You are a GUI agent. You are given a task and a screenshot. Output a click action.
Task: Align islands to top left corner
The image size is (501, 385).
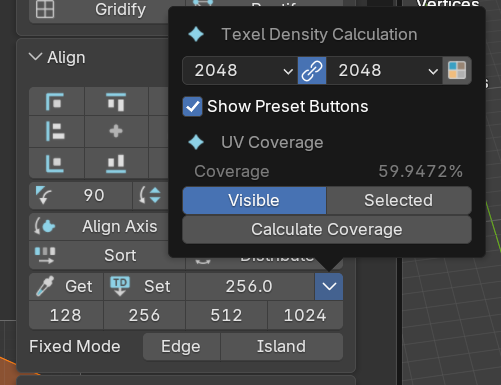pos(56,101)
